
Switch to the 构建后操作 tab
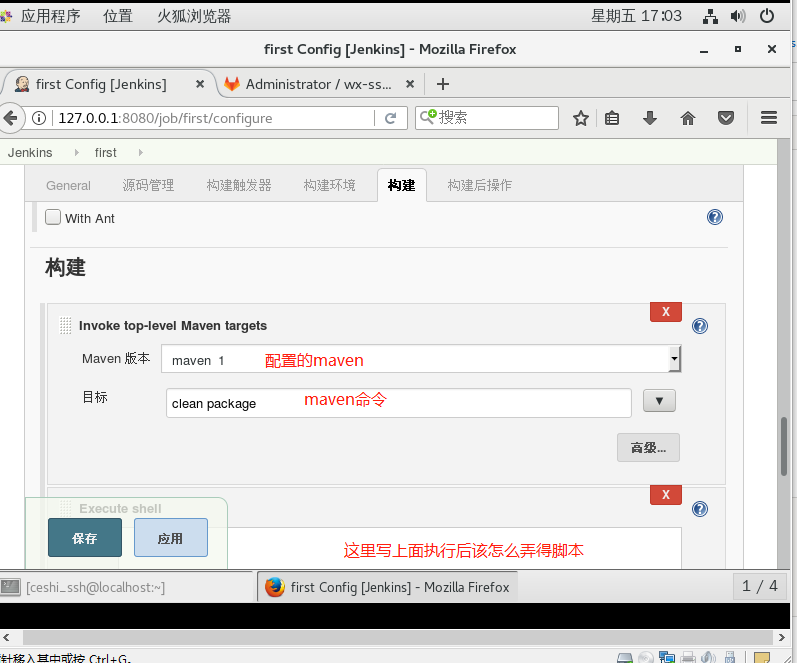(479, 185)
